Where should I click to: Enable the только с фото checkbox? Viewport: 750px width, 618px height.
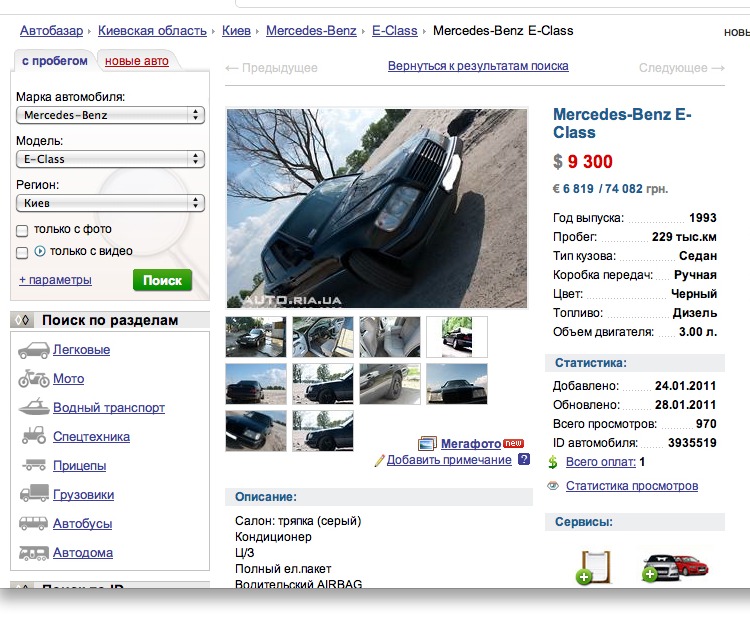tap(22, 231)
